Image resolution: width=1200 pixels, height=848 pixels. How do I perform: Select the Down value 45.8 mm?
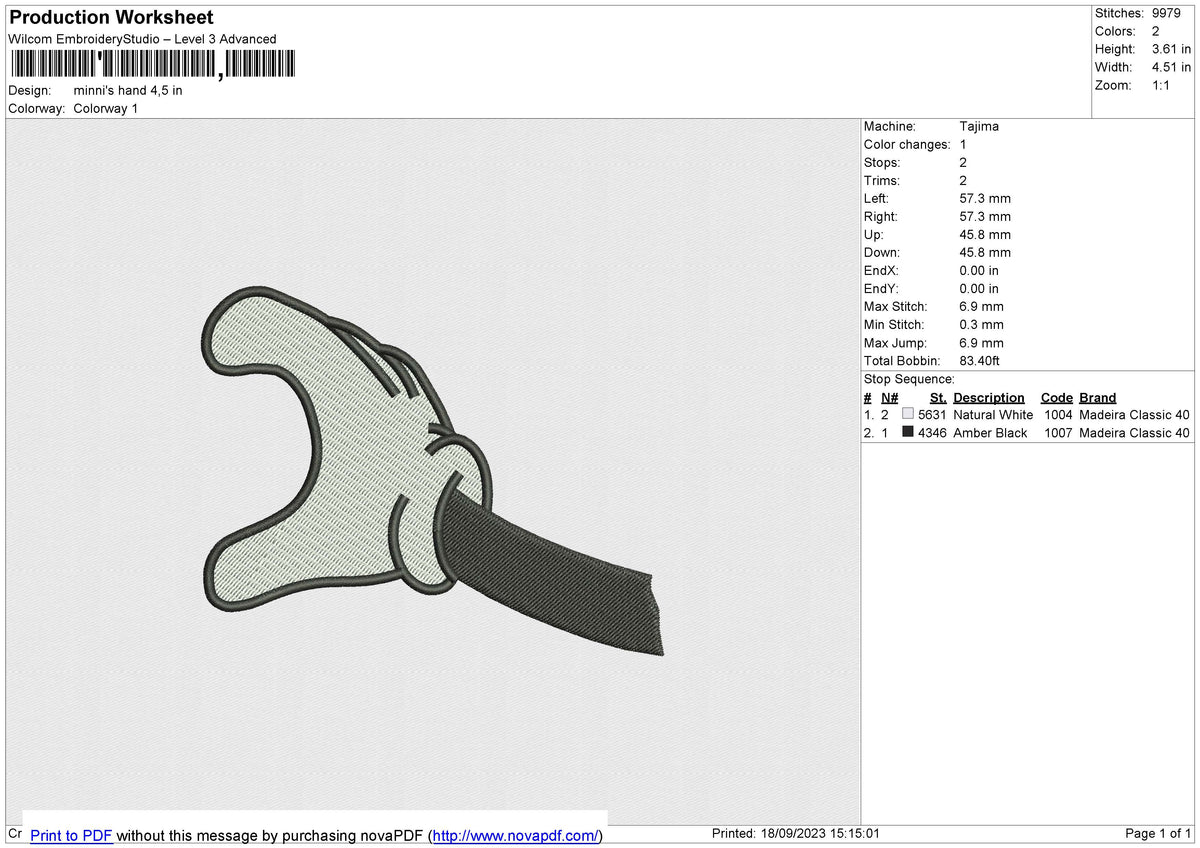985,252
